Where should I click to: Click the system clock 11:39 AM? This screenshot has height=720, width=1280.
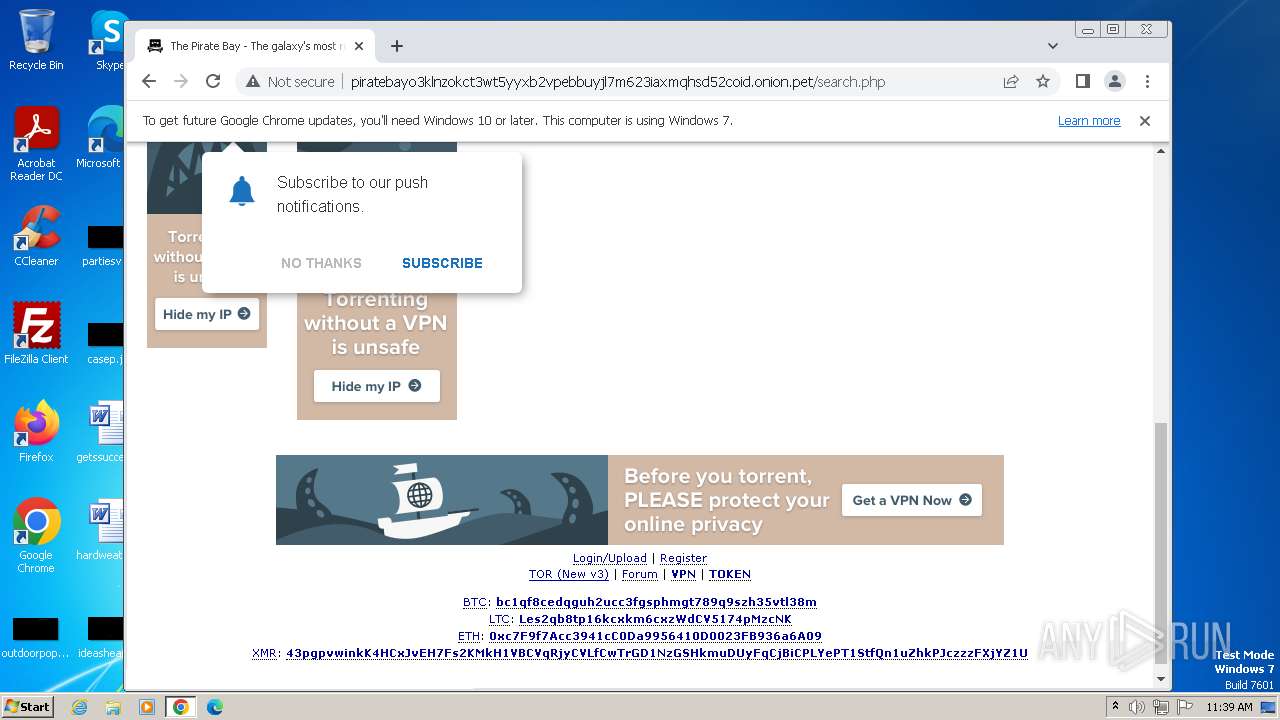pos(1229,707)
